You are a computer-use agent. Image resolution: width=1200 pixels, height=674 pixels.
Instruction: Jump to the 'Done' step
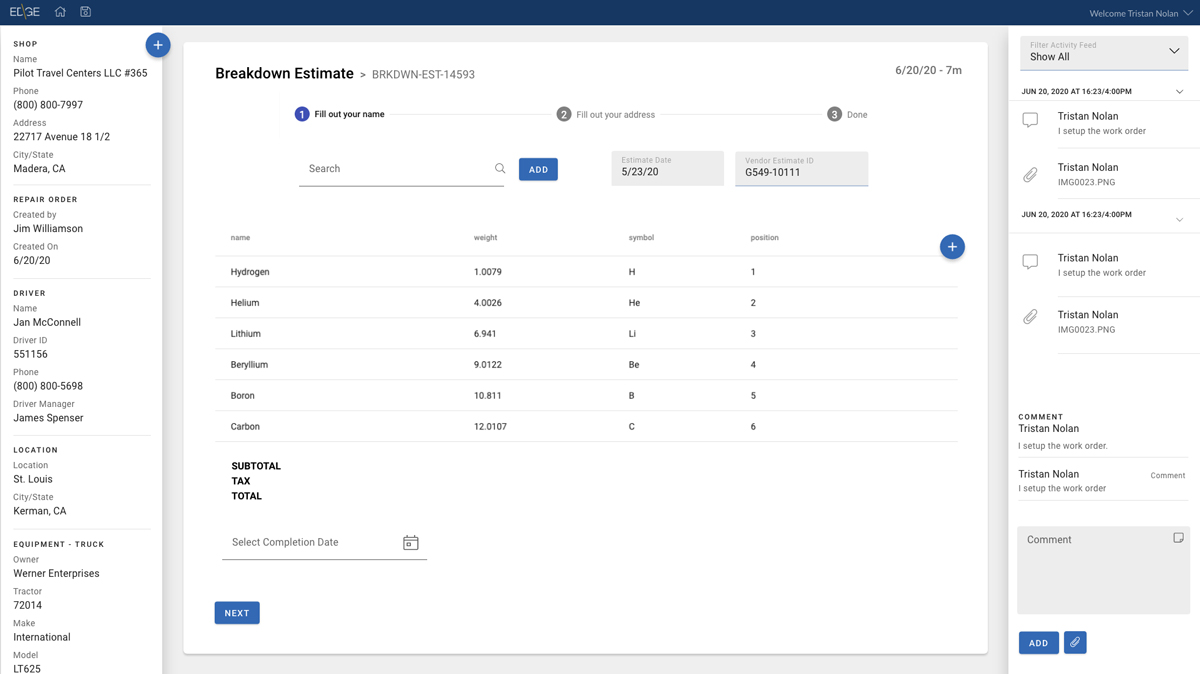coord(847,115)
